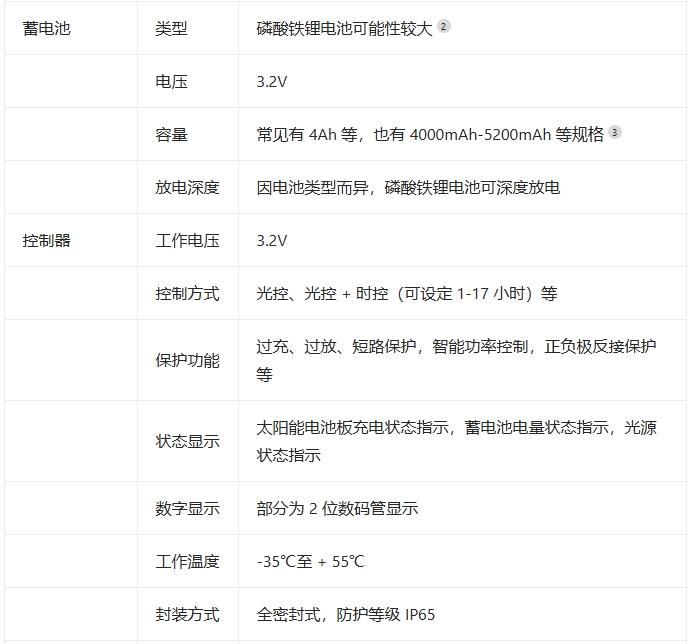Click the 工作电压 row label

click(187, 240)
